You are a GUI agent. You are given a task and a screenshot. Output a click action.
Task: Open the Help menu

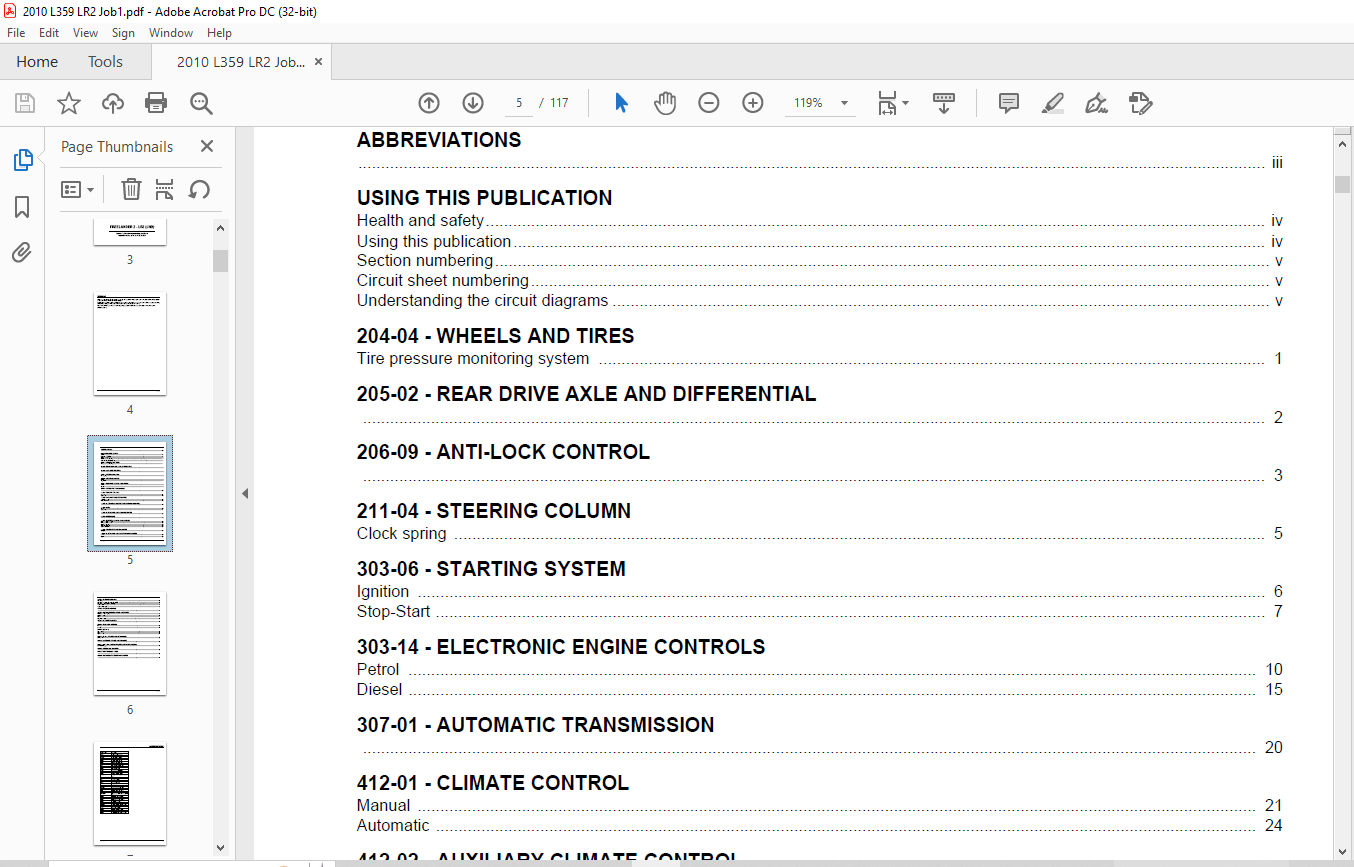pyautogui.click(x=219, y=33)
